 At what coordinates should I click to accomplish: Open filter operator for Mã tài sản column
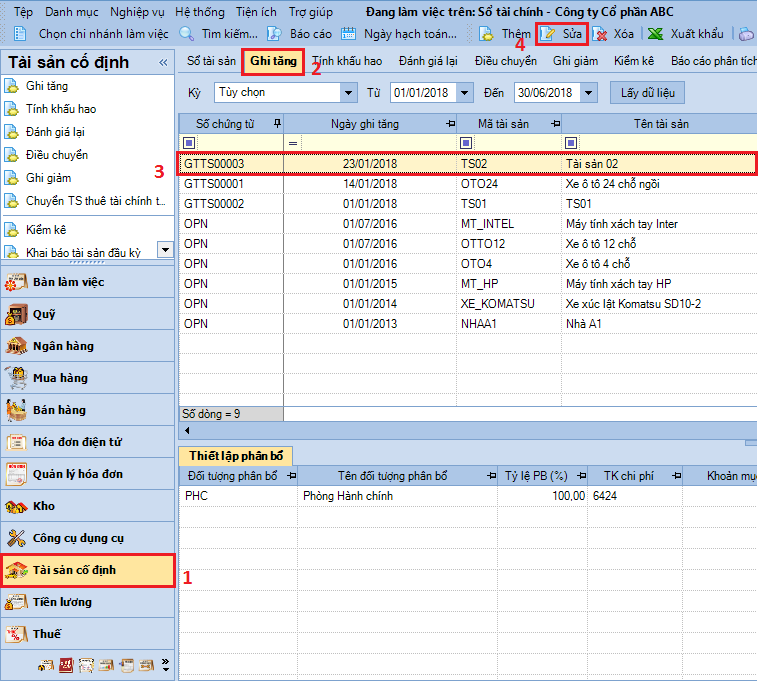tap(466, 143)
